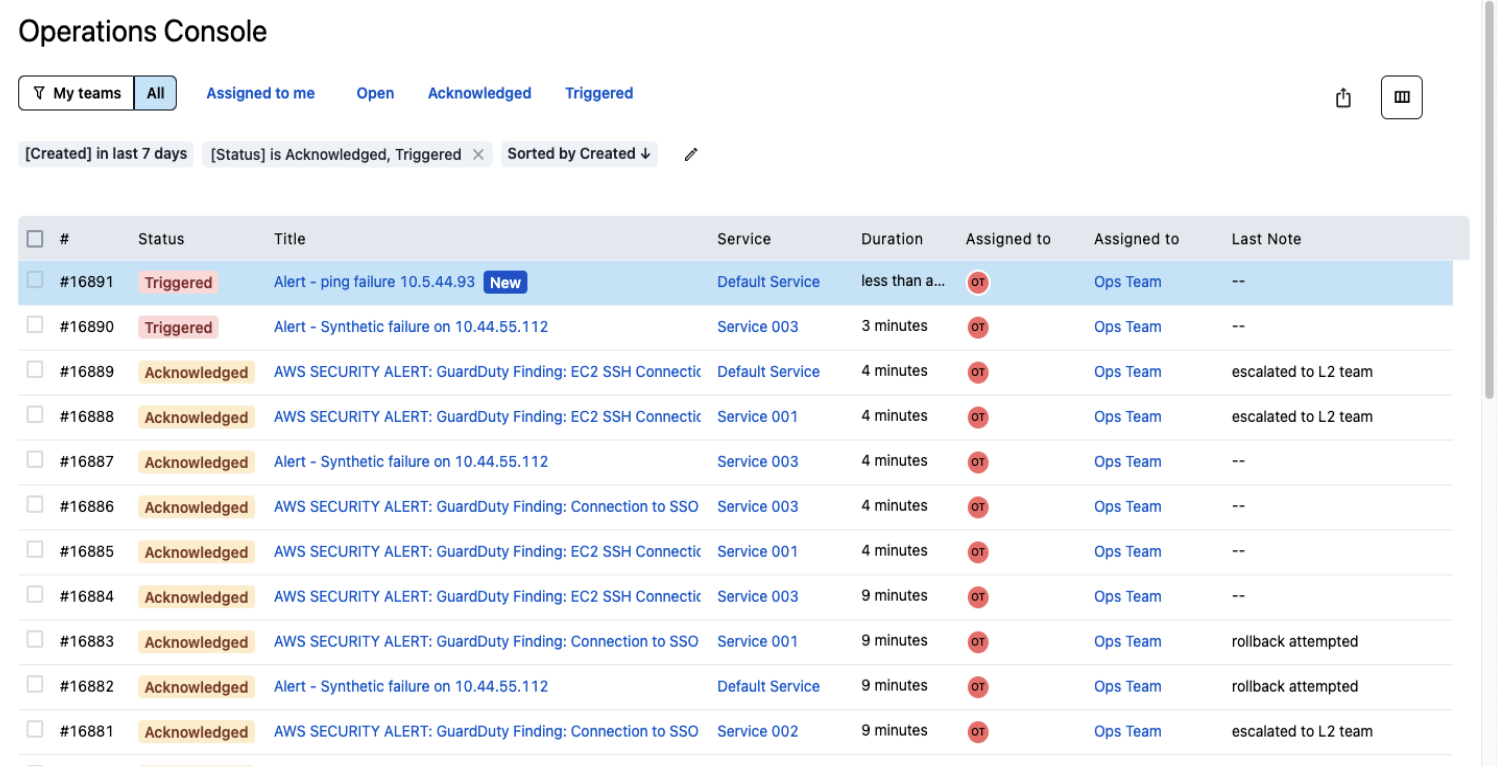The image size is (1506, 768).
Task: Click 'escalated to L2 team' note in #16881
Action: [1302, 732]
